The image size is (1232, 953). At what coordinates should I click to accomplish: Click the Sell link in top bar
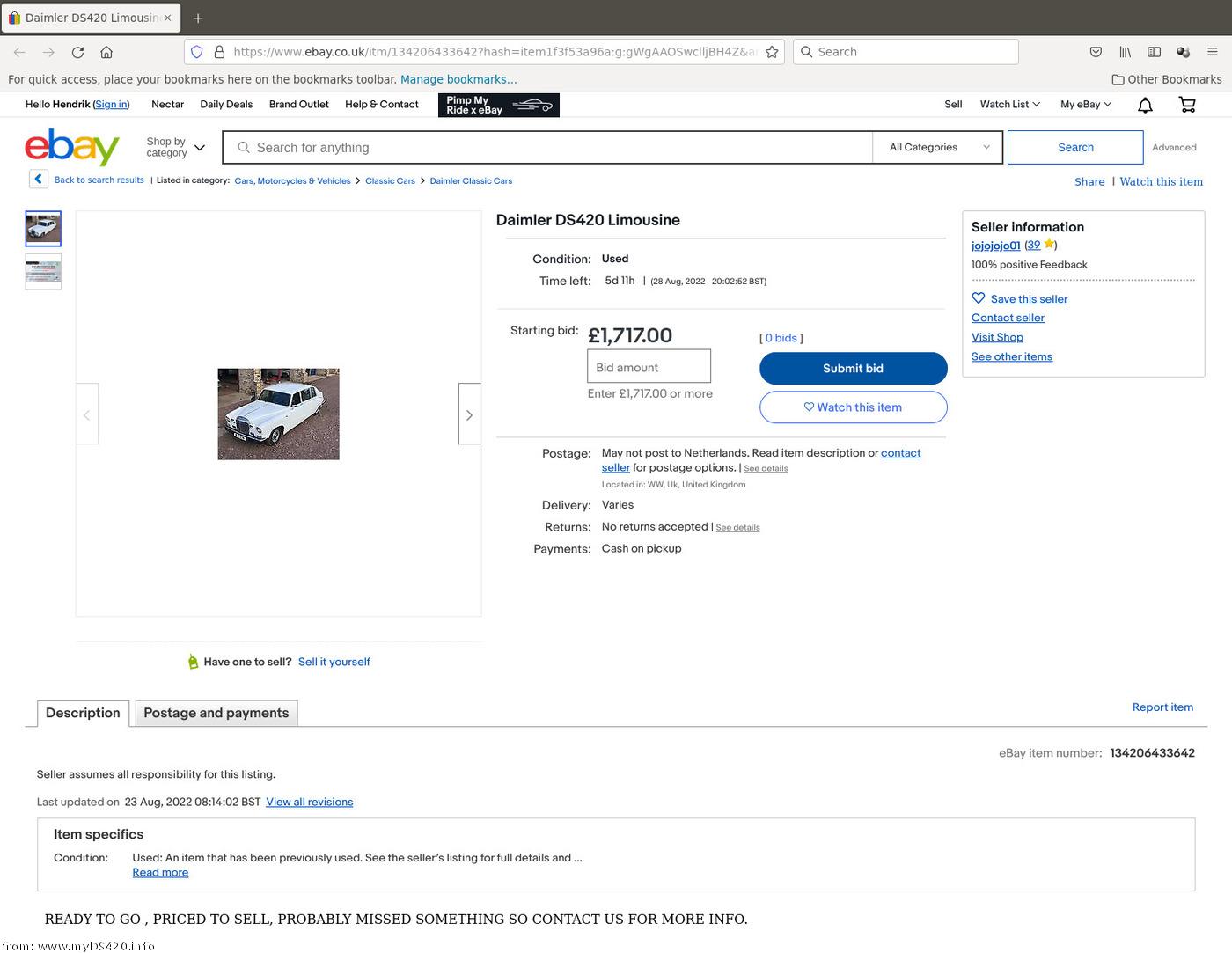[953, 104]
